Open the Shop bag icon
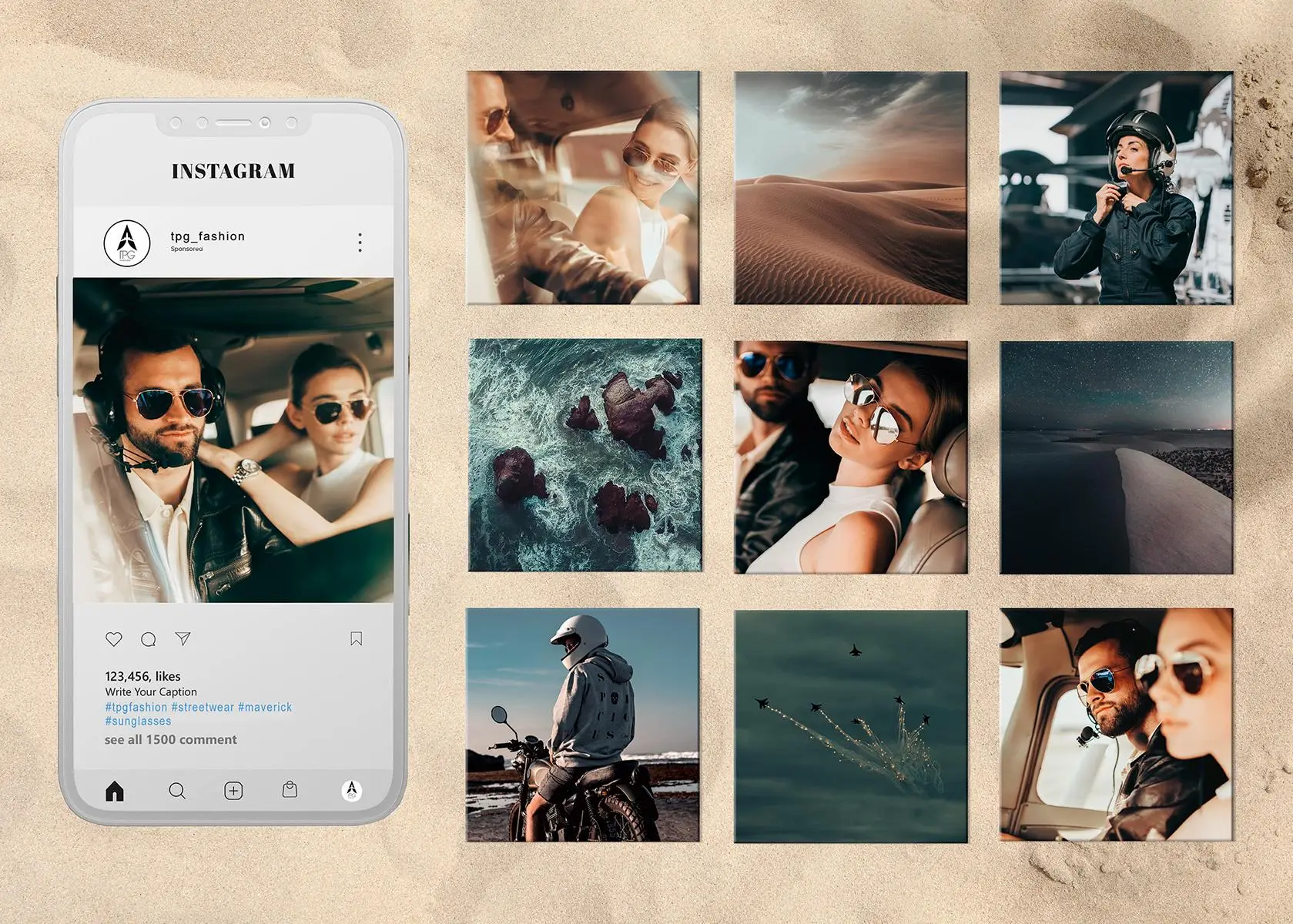 click(x=290, y=790)
